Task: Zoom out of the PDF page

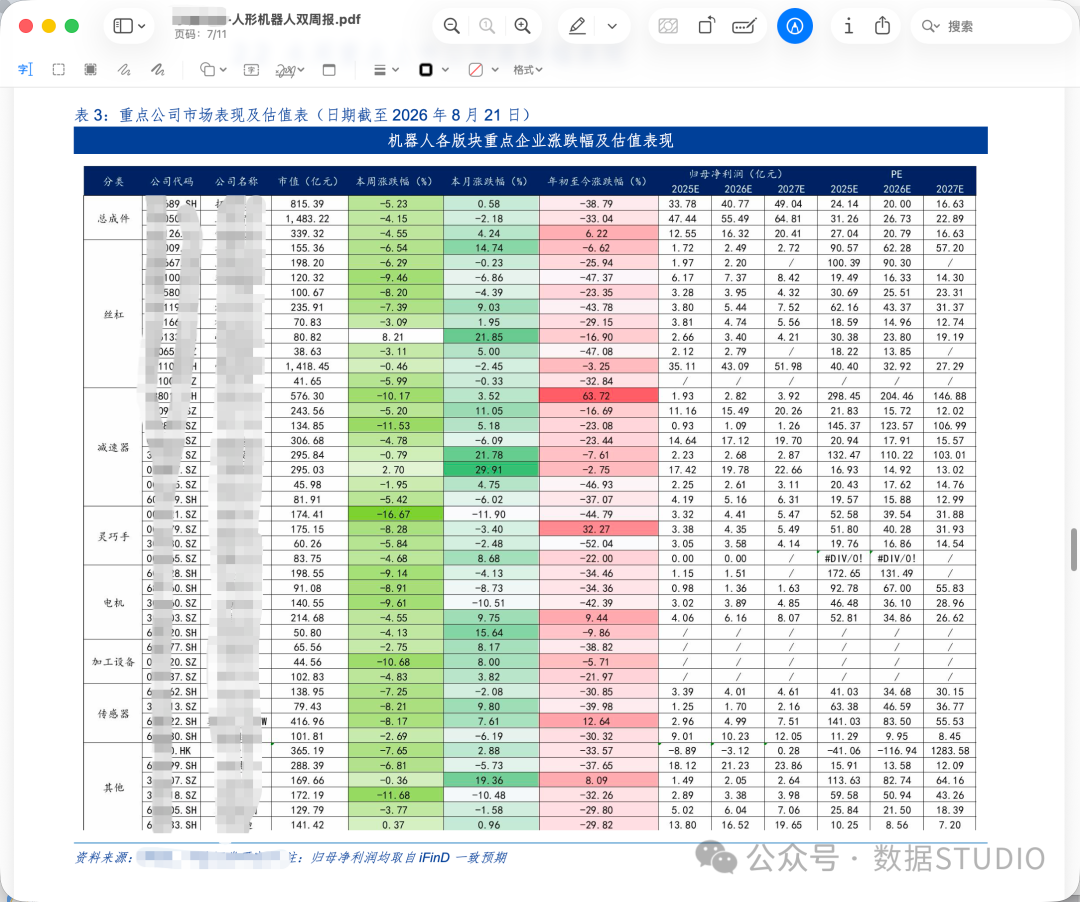Action: (x=451, y=26)
